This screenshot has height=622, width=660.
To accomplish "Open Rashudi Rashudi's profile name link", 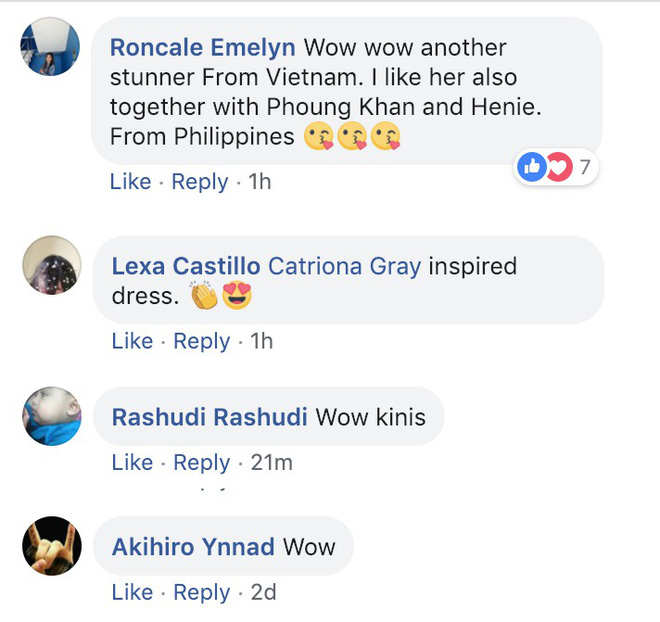I will point(210,417).
